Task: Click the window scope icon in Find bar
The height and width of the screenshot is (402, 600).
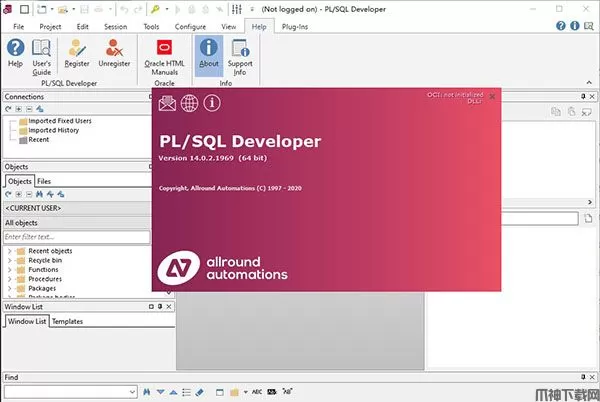Action: [x=220, y=392]
